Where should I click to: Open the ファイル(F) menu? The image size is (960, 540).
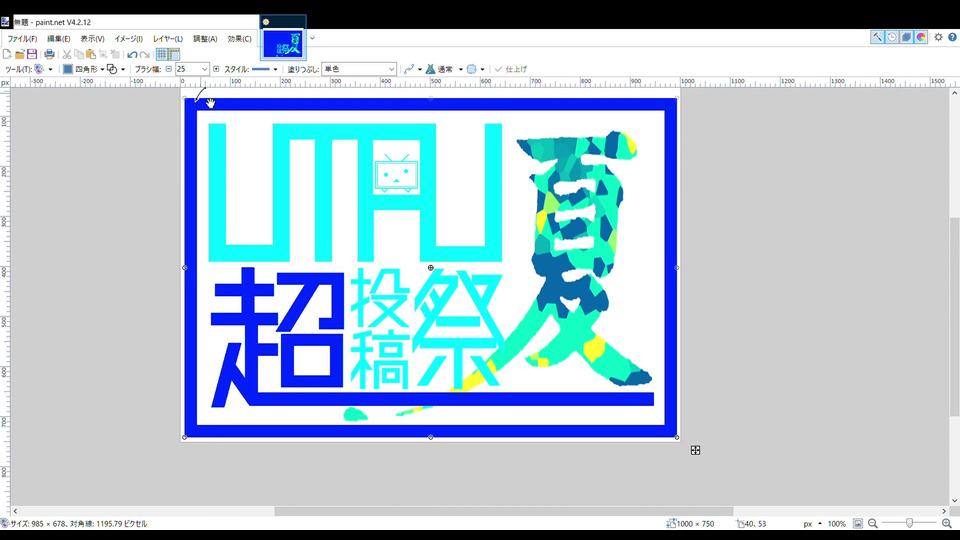click(x=22, y=39)
